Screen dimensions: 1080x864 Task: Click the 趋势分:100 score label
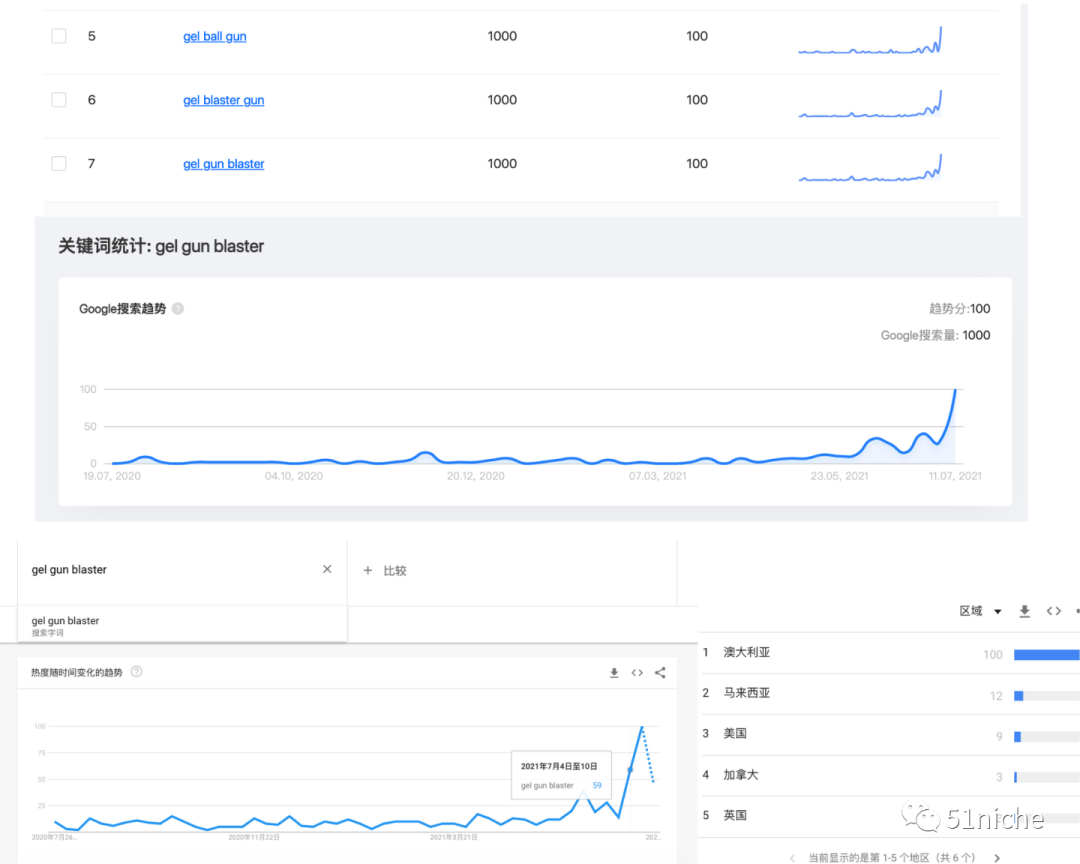(959, 309)
